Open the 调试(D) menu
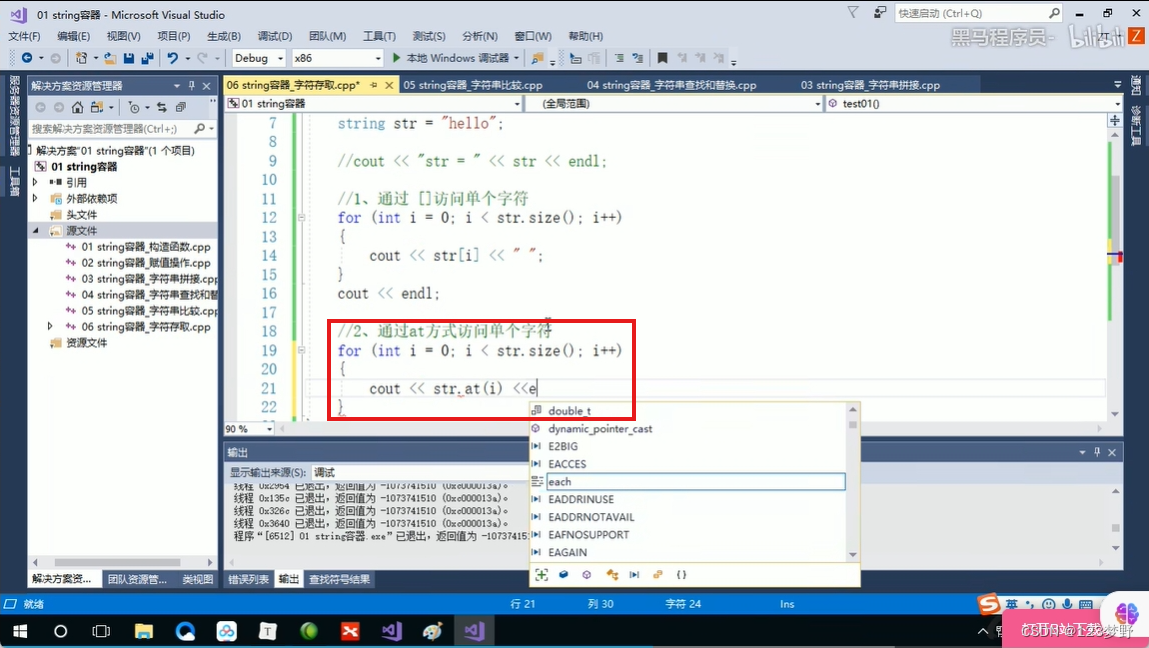1149x648 pixels. pos(275,36)
